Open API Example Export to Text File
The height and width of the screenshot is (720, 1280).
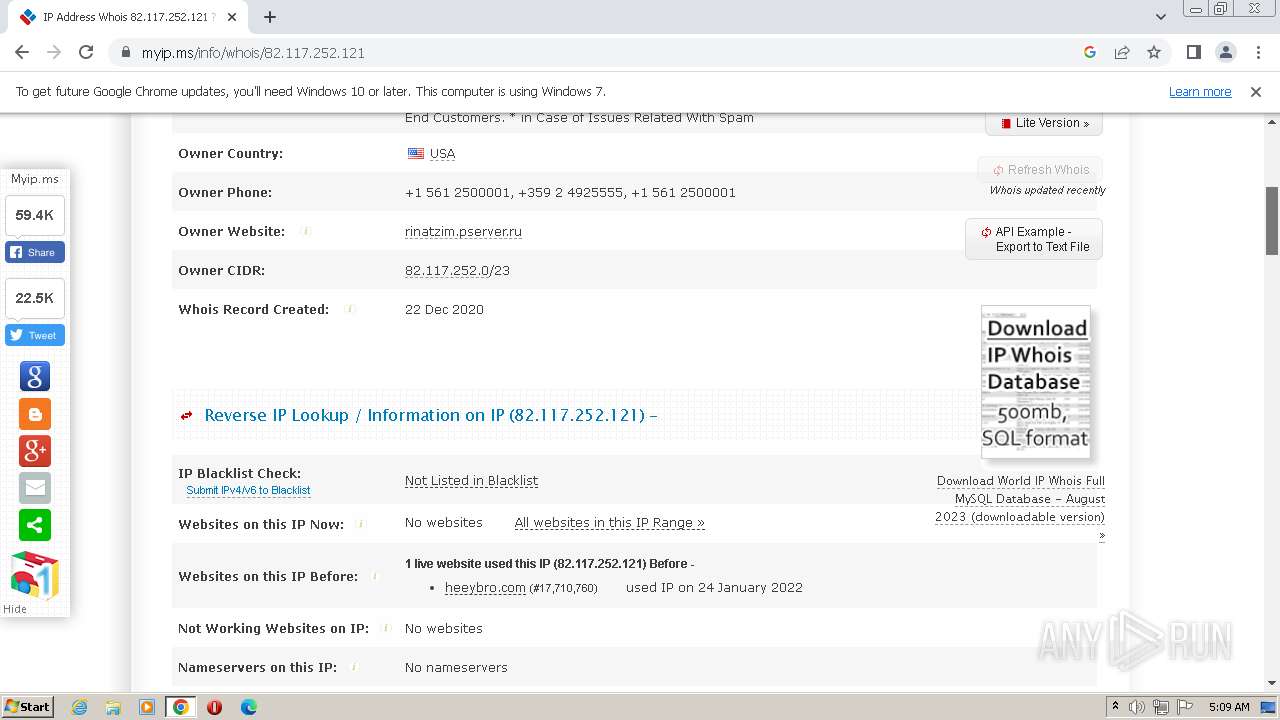click(1034, 239)
